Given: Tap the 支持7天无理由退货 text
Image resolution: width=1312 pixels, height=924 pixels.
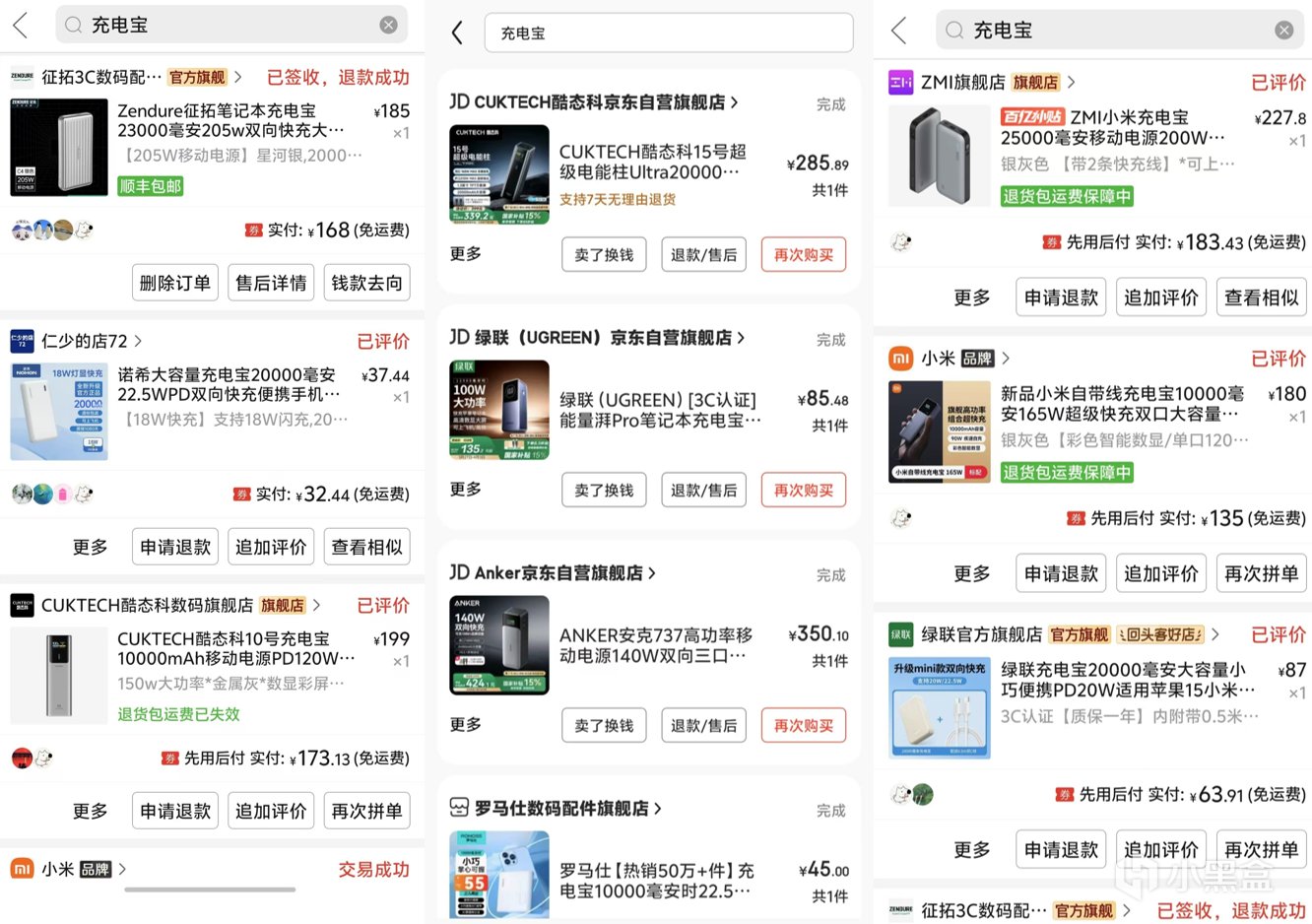Looking at the screenshot, I should tap(618, 199).
